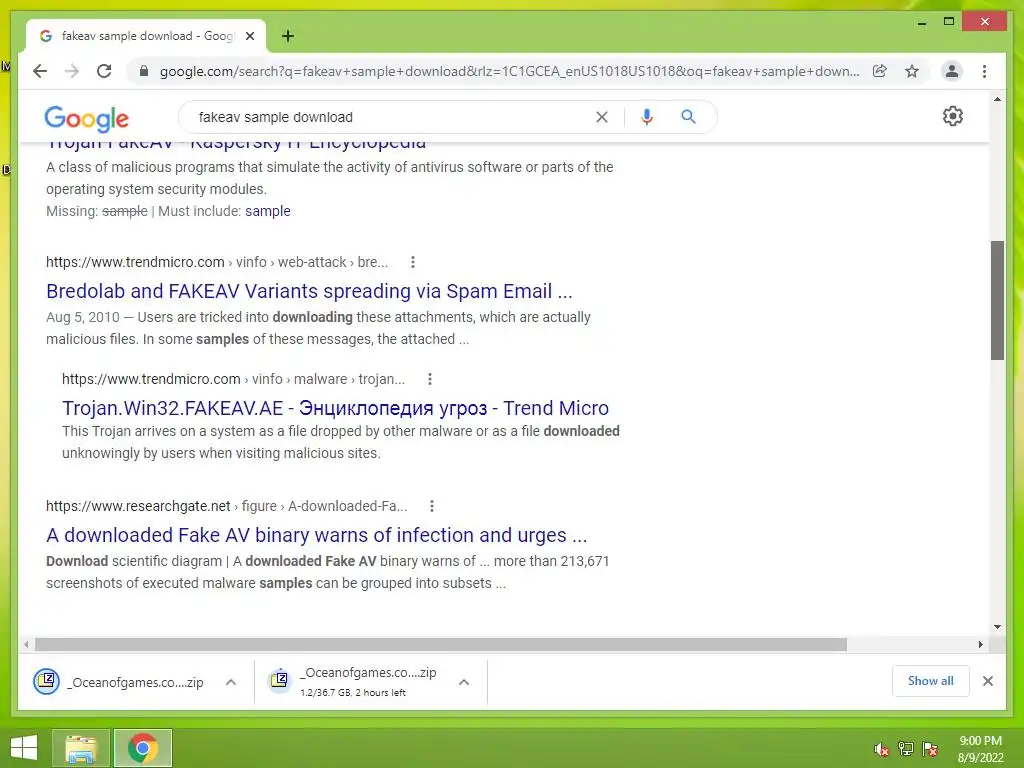Image resolution: width=1024 pixels, height=768 pixels.
Task: Open Trojan.Win32.FAKEAV.AE Trend Micro result
Action: click(x=335, y=408)
